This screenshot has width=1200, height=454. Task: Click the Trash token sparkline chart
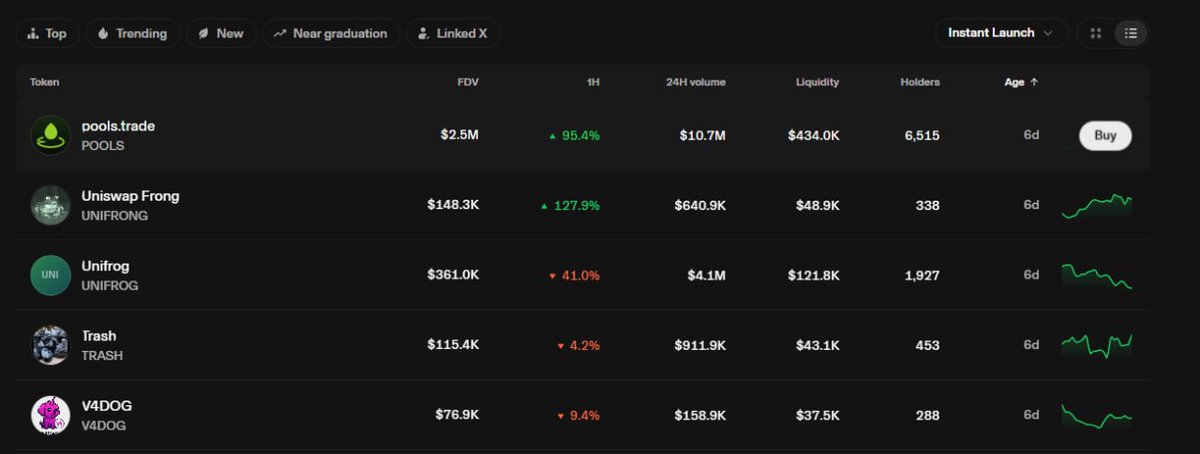click(x=1096, y=345)
